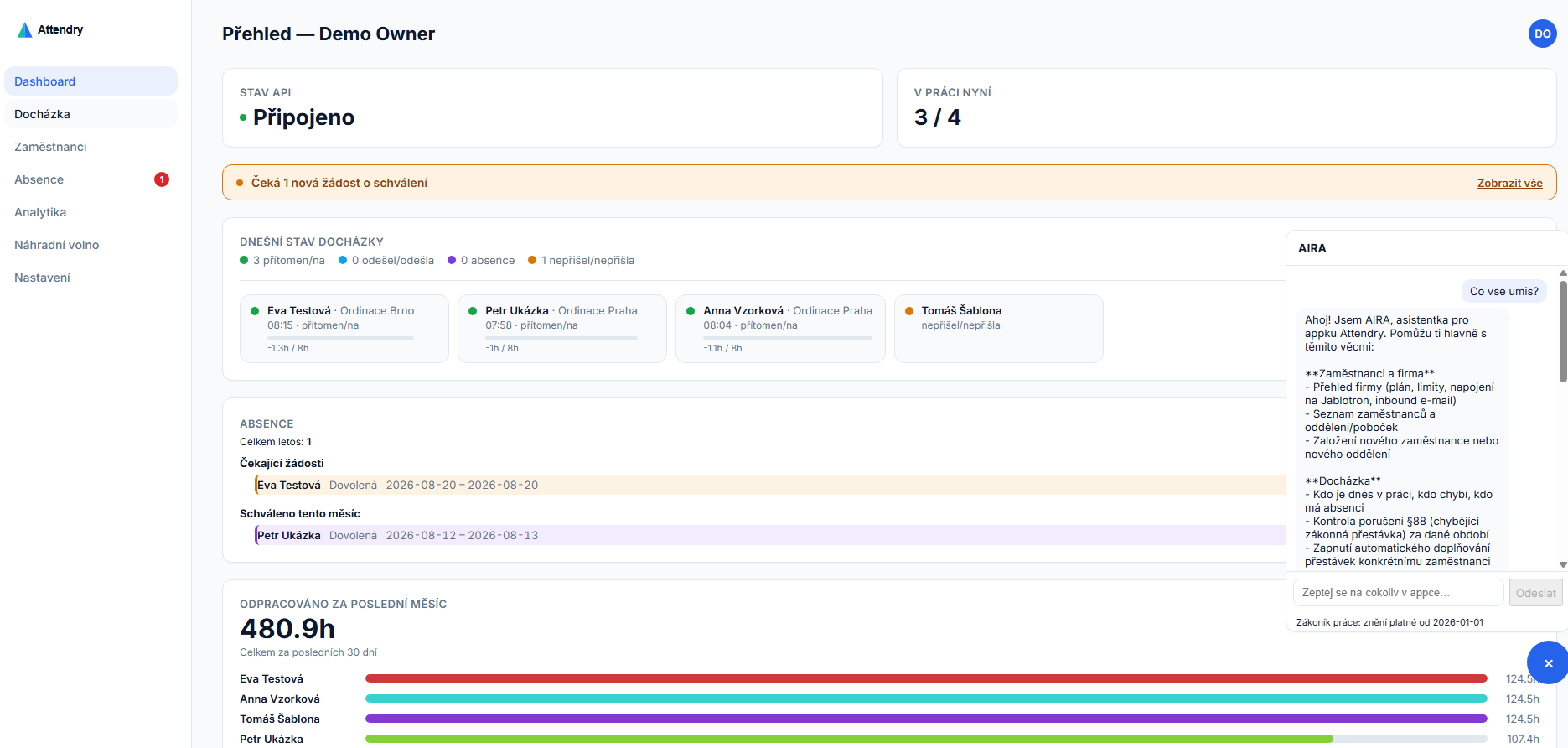Click Odeslat button in AIRA chat
The height and width of the screenshot is (748, 1568).
point(1535,593)
